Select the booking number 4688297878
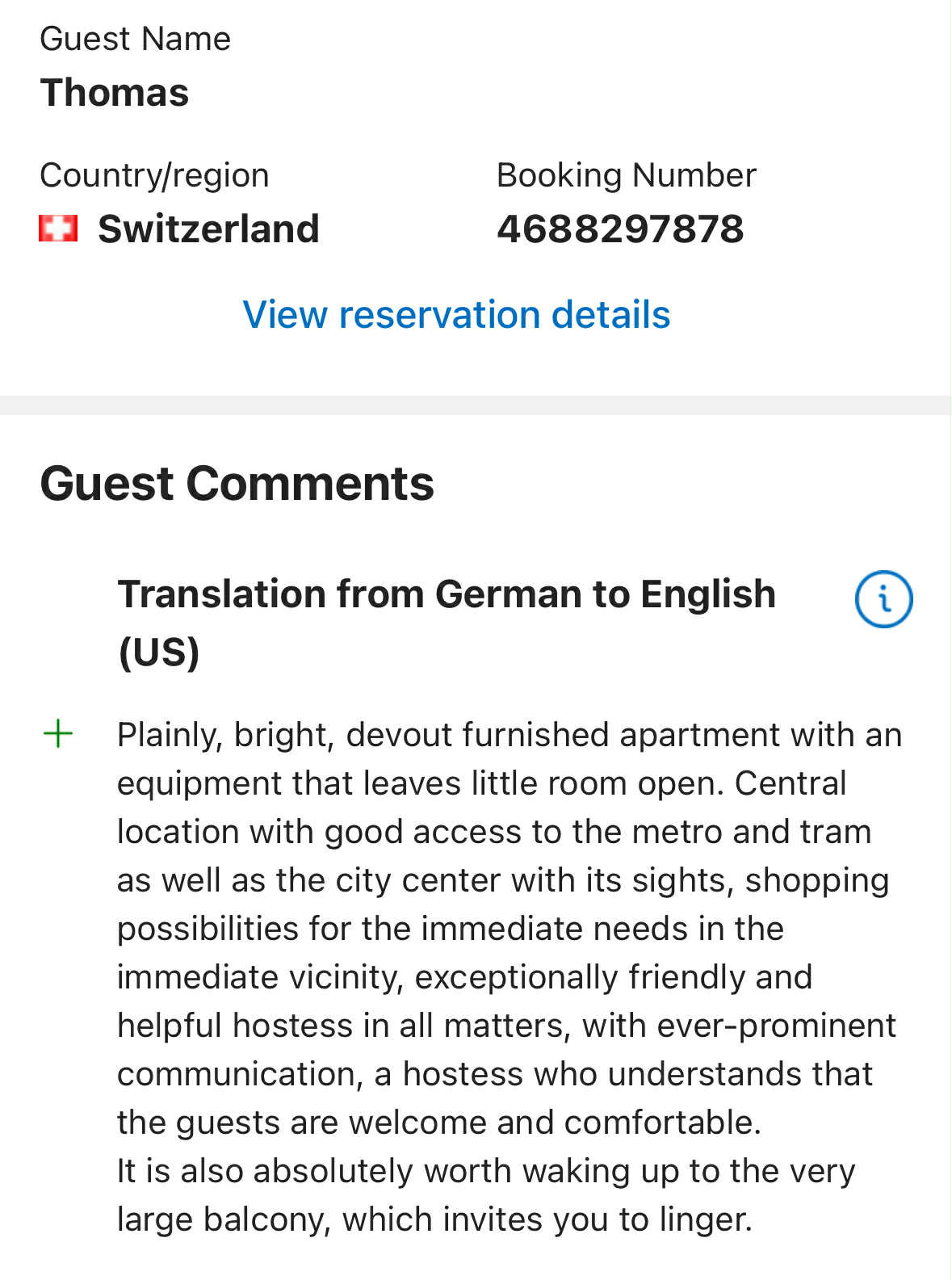 tap(620, 229)
